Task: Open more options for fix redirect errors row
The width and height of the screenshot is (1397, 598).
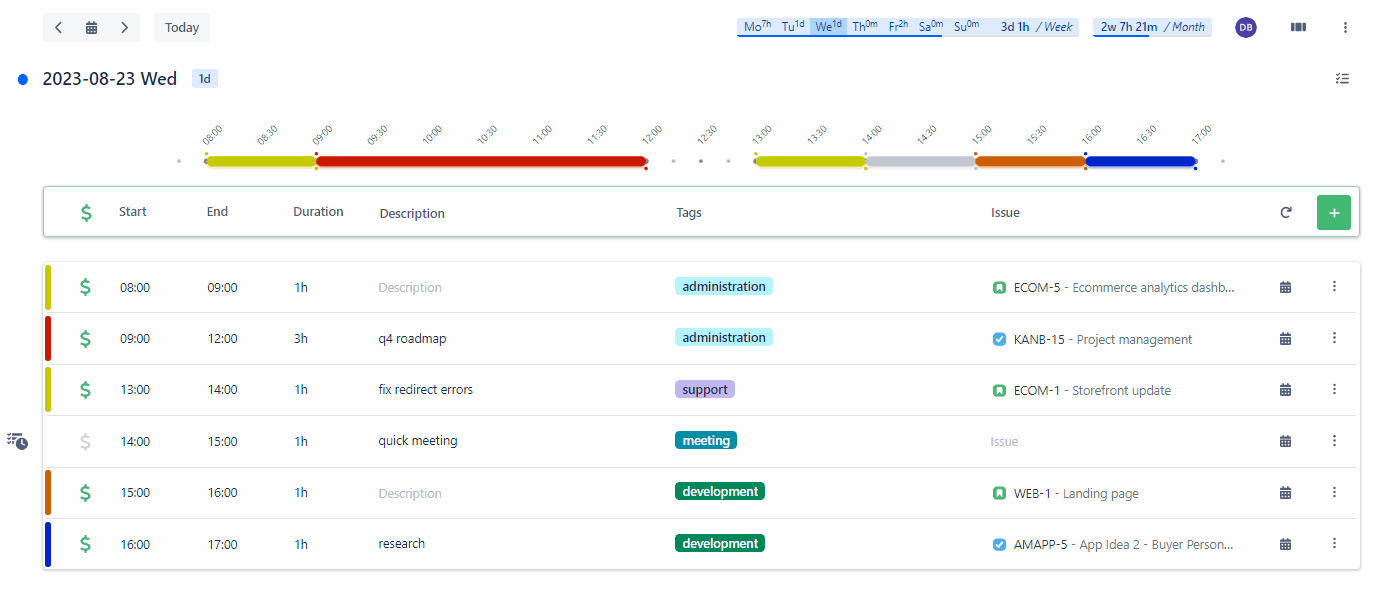Action: (x=1334, y=389)
